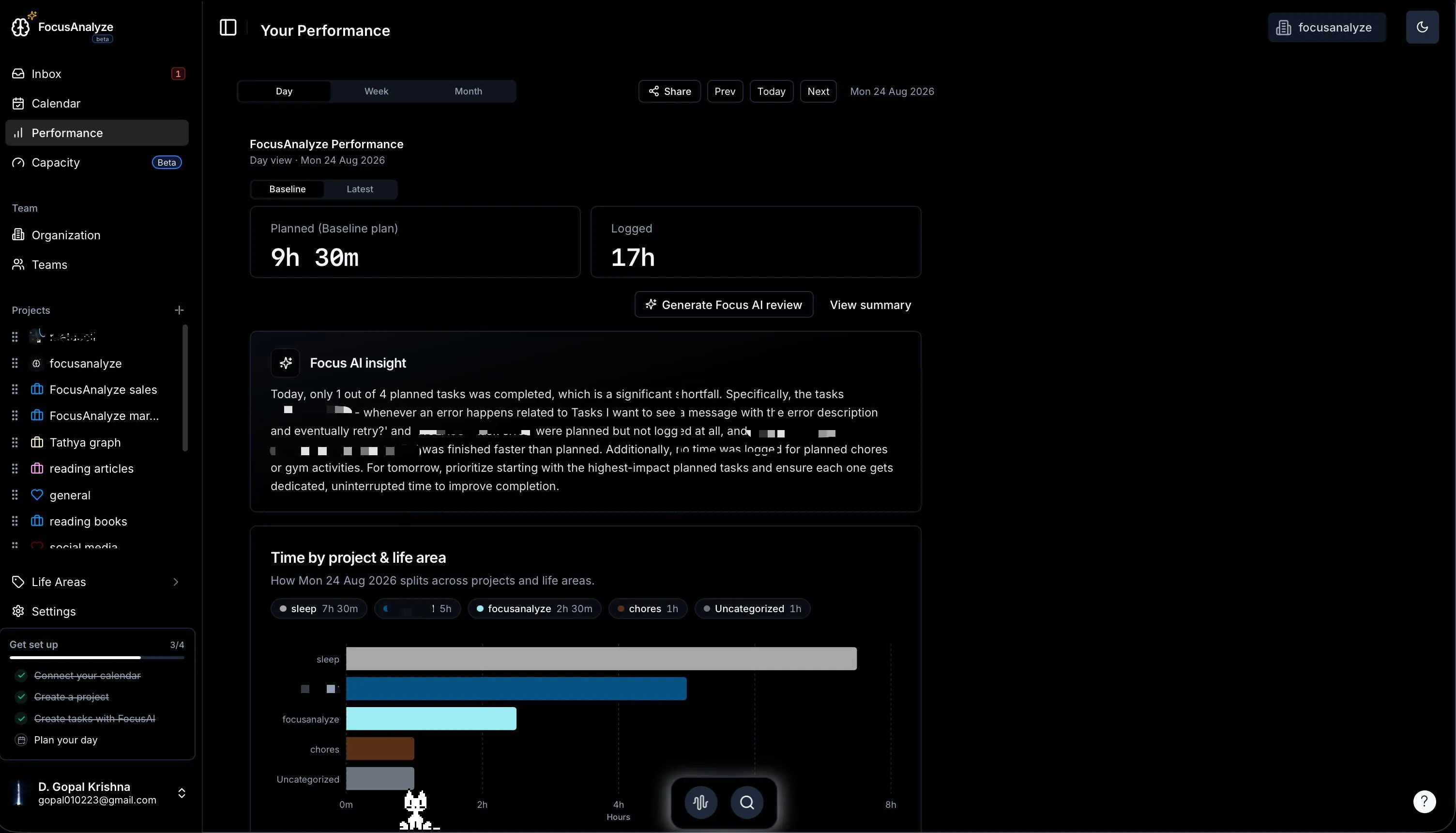Screen dimensions: 1456x833
Task: Toggle the focusanalyze legend chip
Action: coord(534,609)
